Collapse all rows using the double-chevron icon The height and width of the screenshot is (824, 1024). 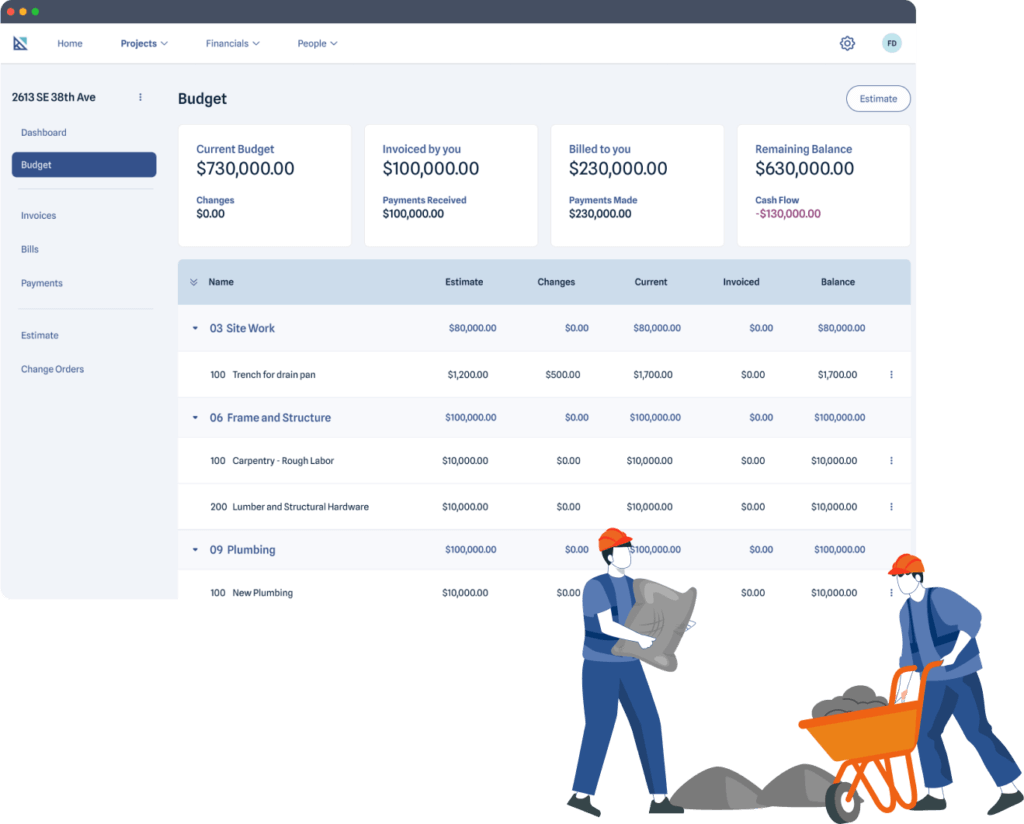pos(194,282)
